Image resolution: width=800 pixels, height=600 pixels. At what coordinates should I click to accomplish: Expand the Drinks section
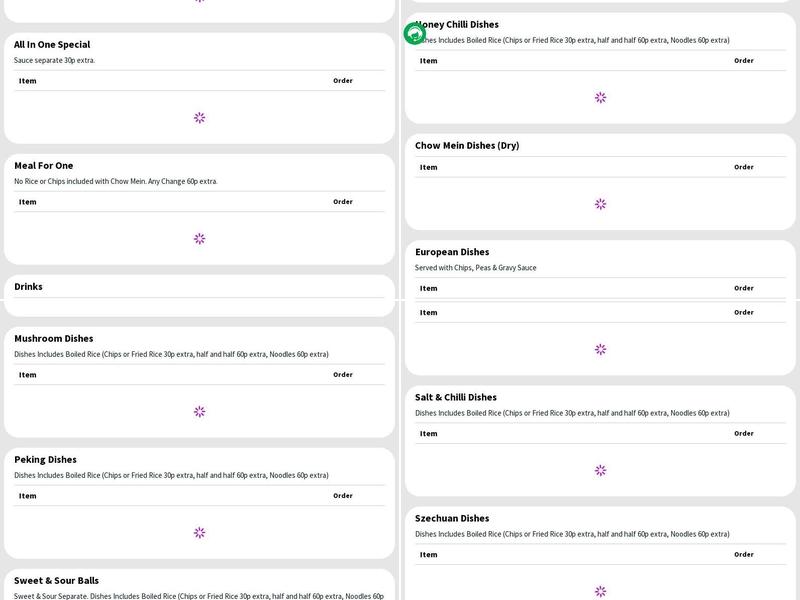pos(28,287)
